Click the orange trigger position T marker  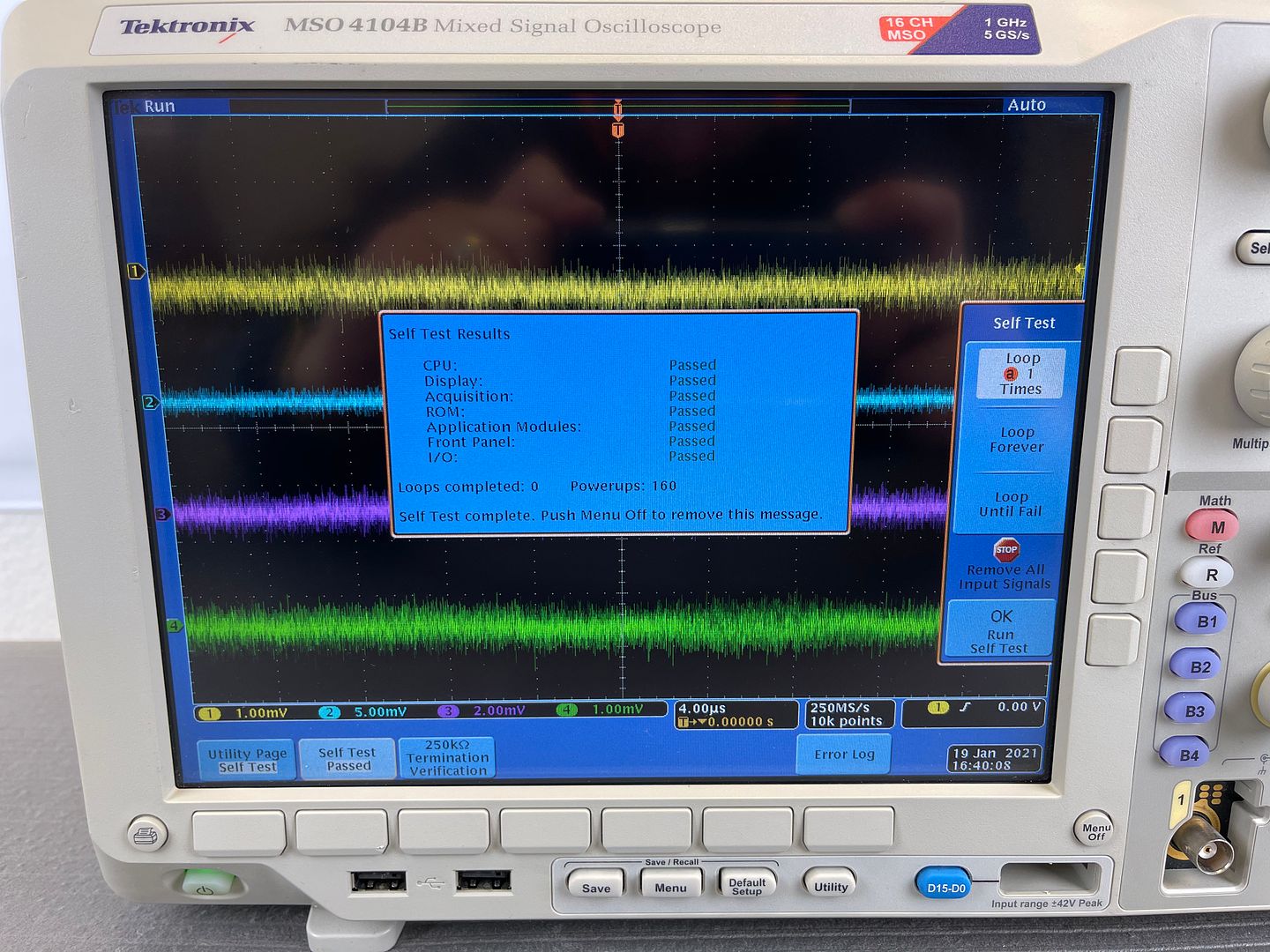pos(617,130)
